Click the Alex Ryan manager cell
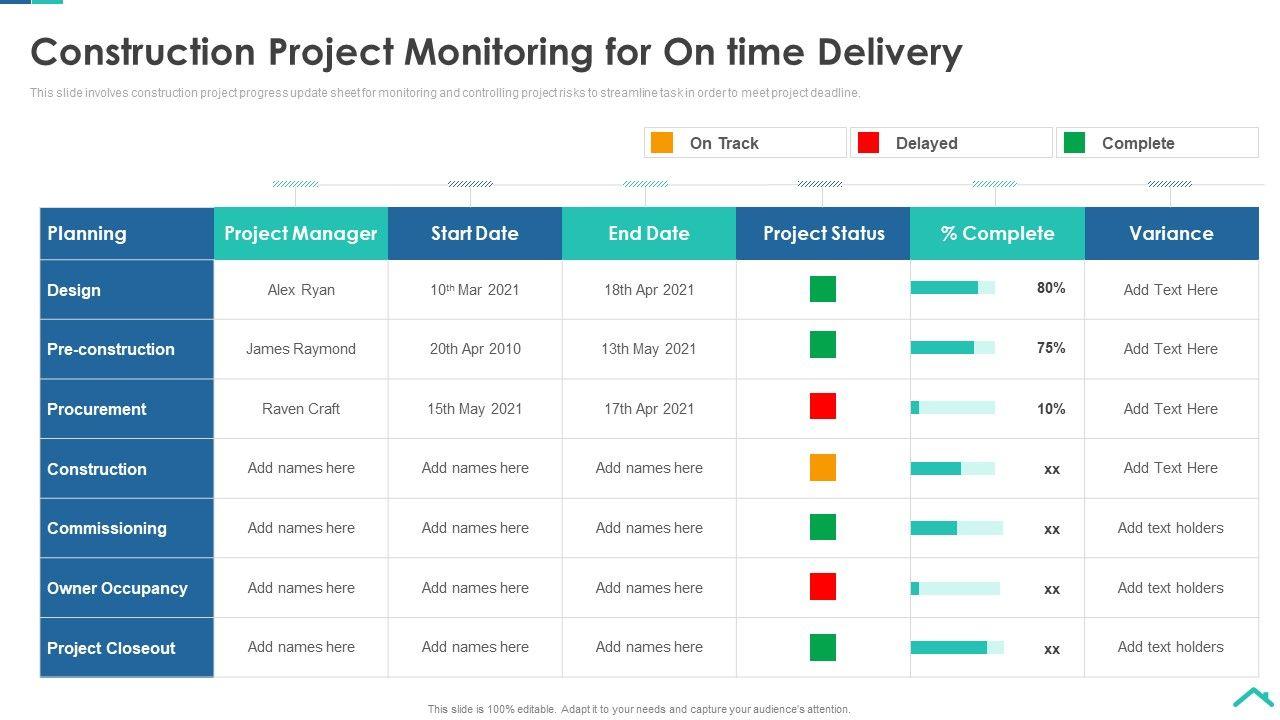The height and width of the screenshot is (720, 1280). point(301,290)
